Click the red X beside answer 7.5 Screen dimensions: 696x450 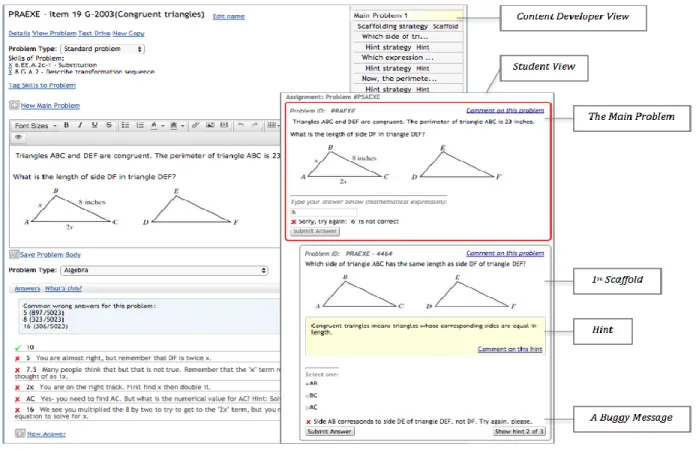[x=17, y=370]
